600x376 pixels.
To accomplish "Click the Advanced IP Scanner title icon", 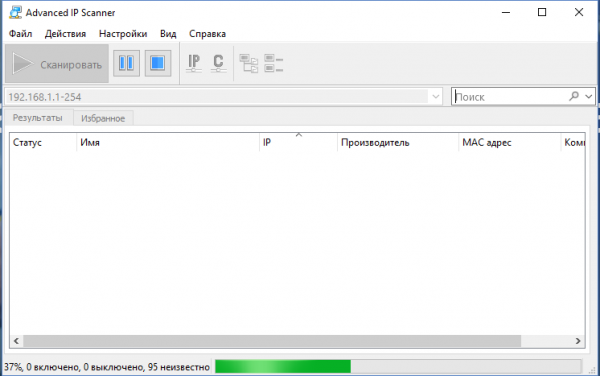I will point(15,12).
